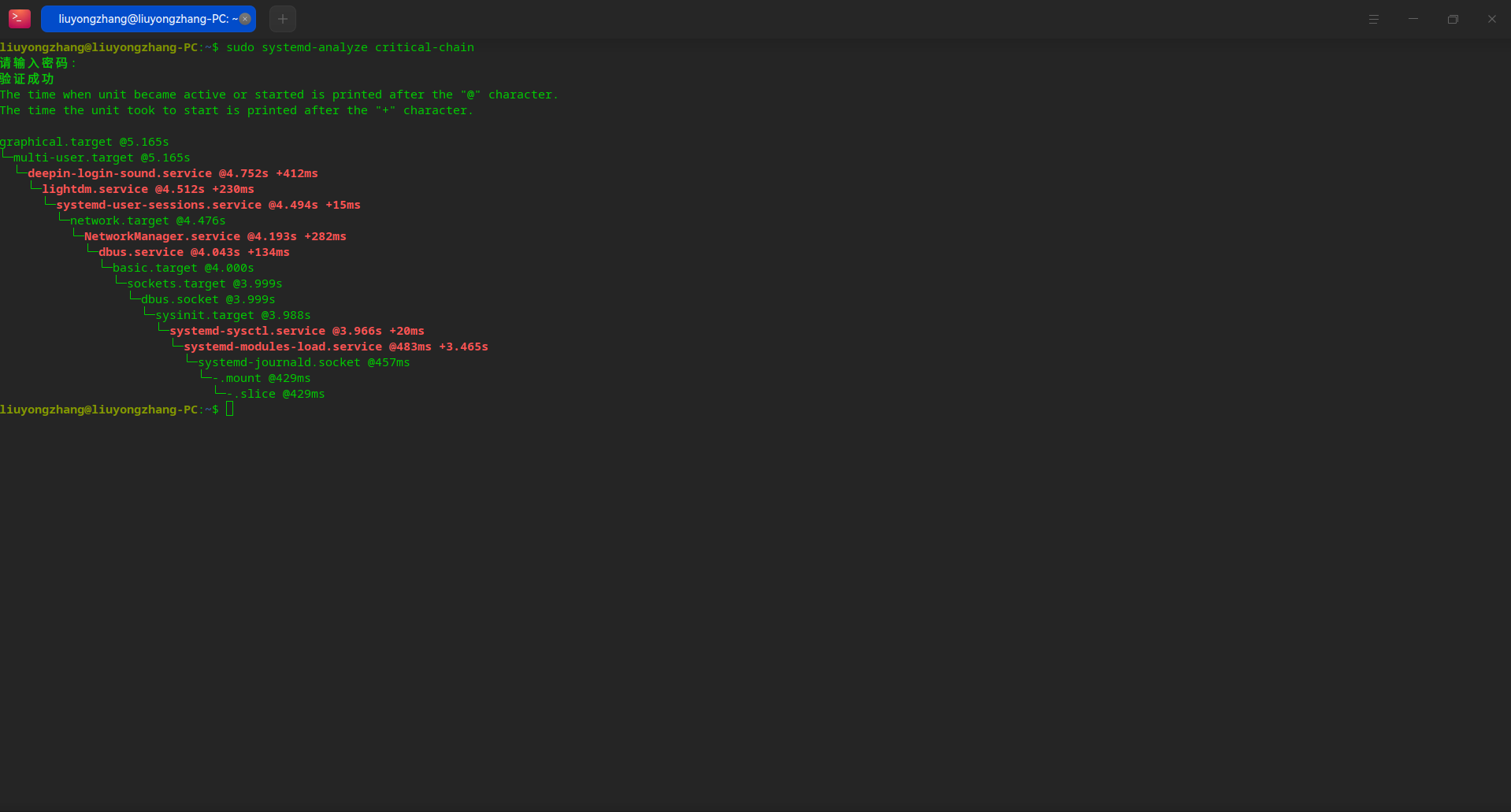1511x812 pixels.
Task: Click the '验证成功' verification message
Action: 28,79
